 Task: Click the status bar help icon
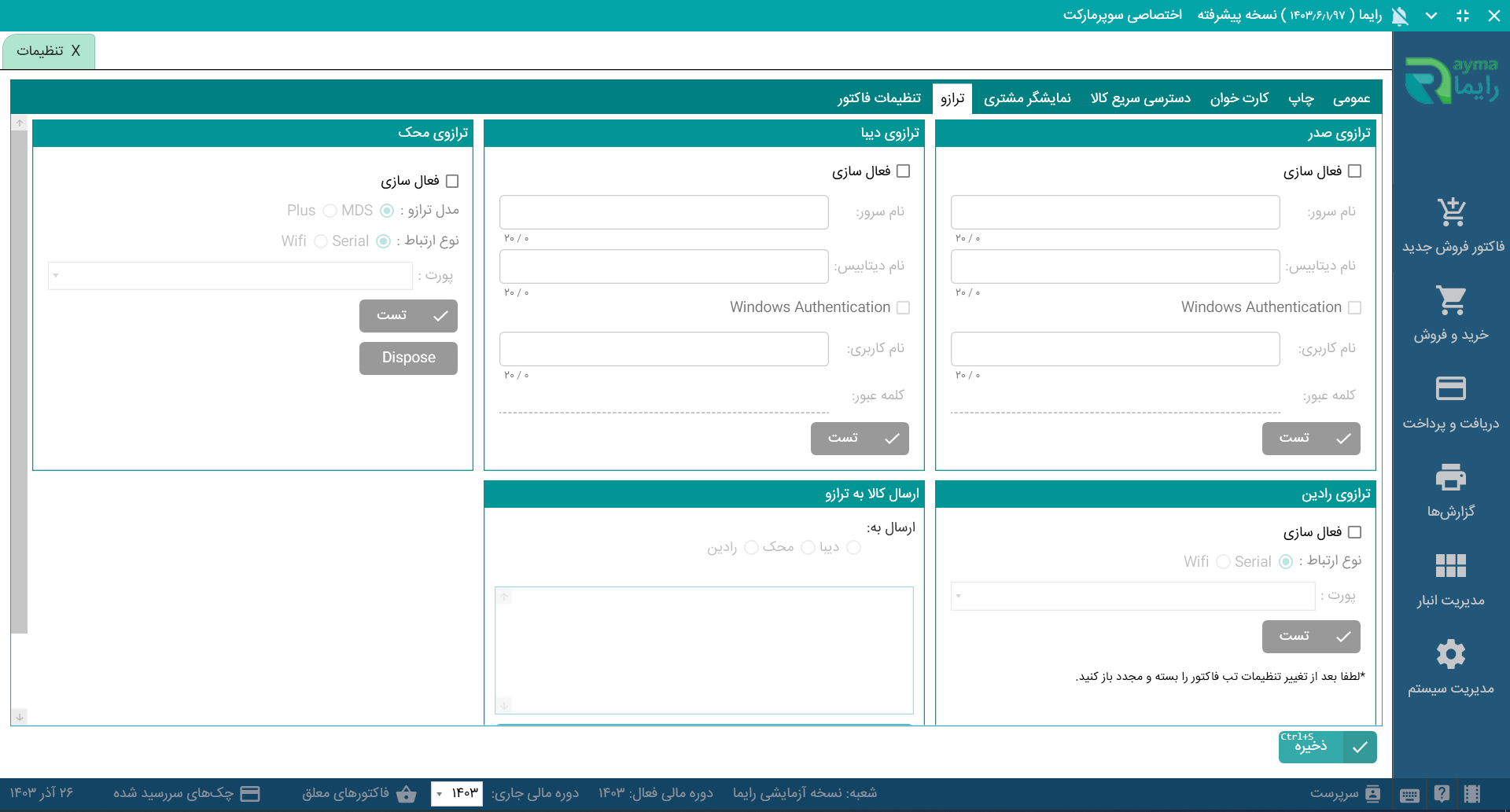coord(1442,794)
